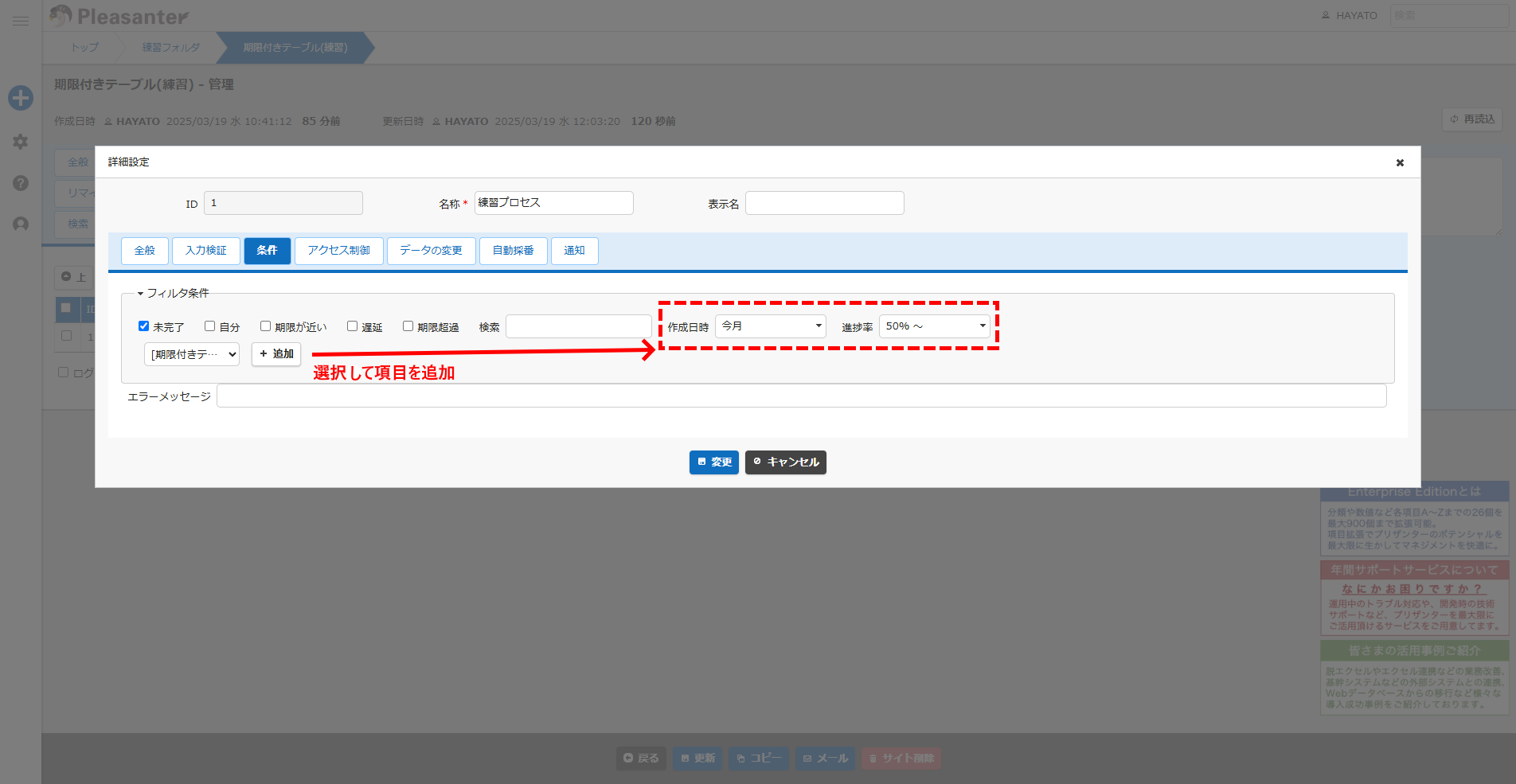Close the 詳細設定 dialog with X

(x=1400, y=162)
